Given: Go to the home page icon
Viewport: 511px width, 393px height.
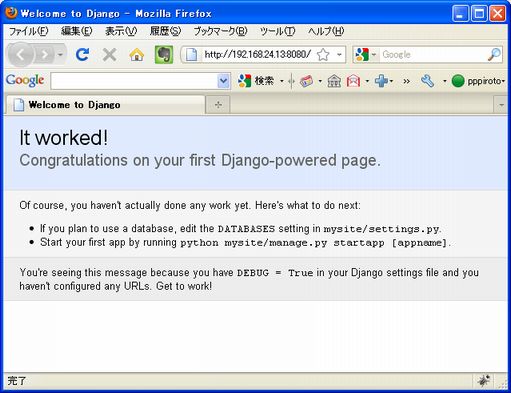Looking at the screenshot, I should 137,55.
